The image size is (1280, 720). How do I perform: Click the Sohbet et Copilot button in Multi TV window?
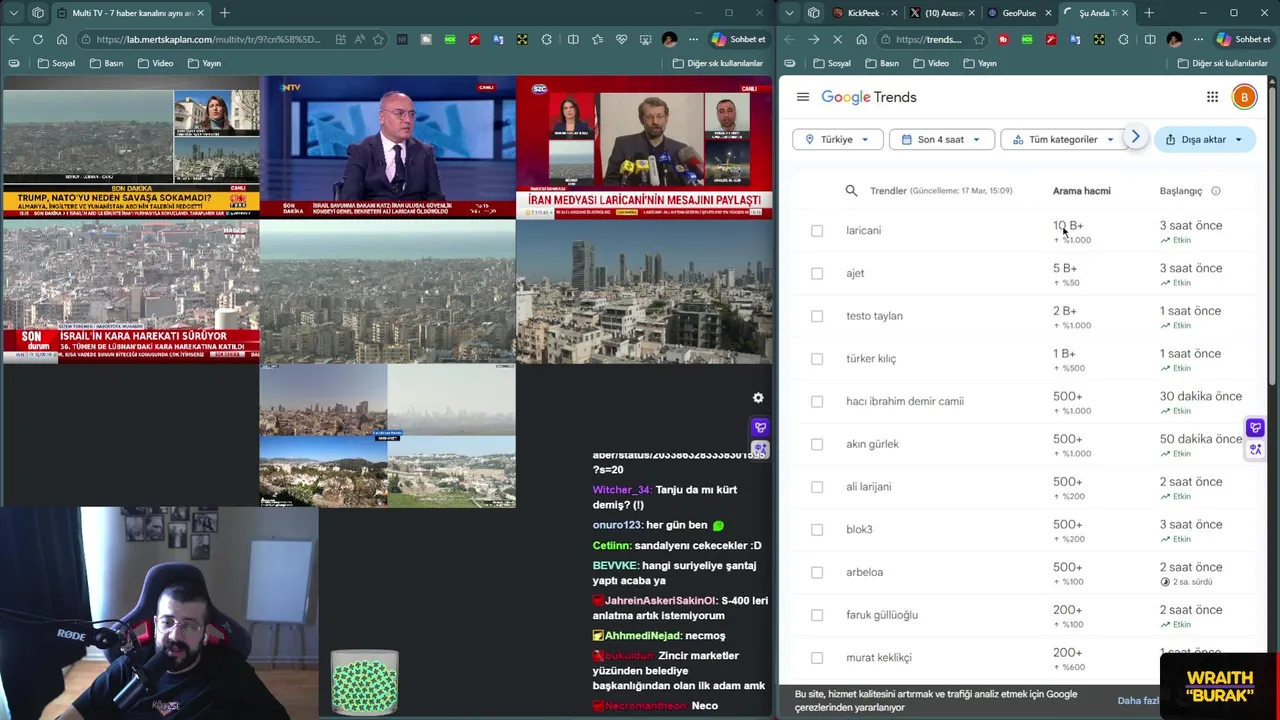(x=738, y=40)
